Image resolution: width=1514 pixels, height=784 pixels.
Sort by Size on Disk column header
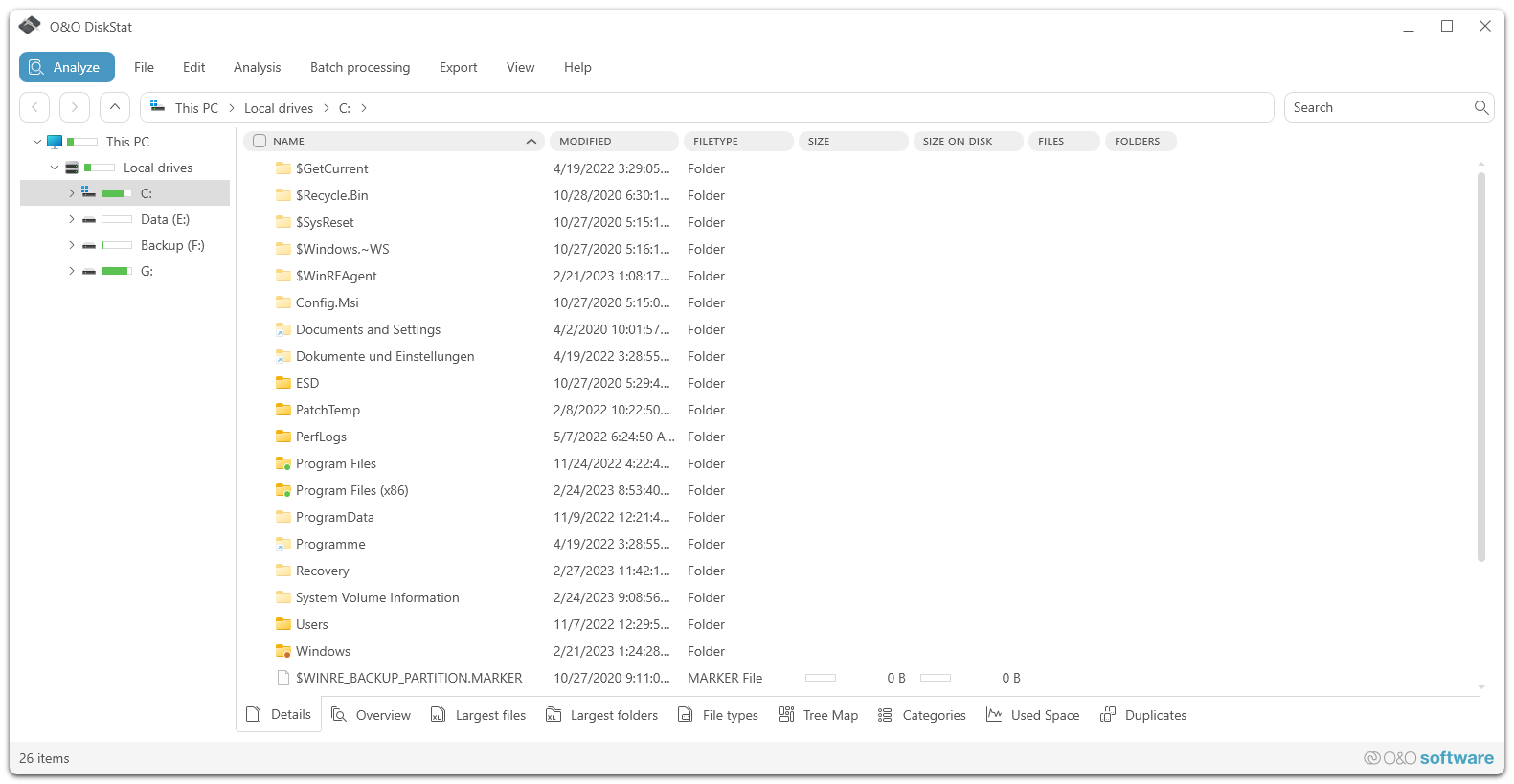pos(968,141)
